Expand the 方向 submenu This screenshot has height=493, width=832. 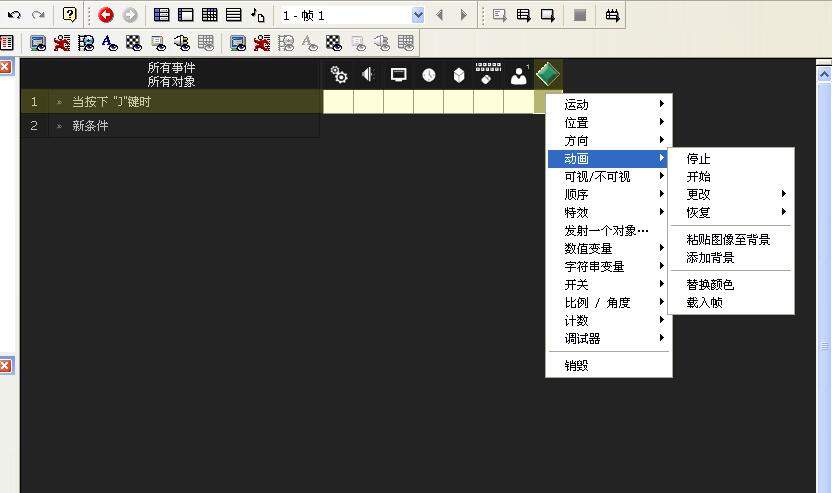tap(610, 141)
